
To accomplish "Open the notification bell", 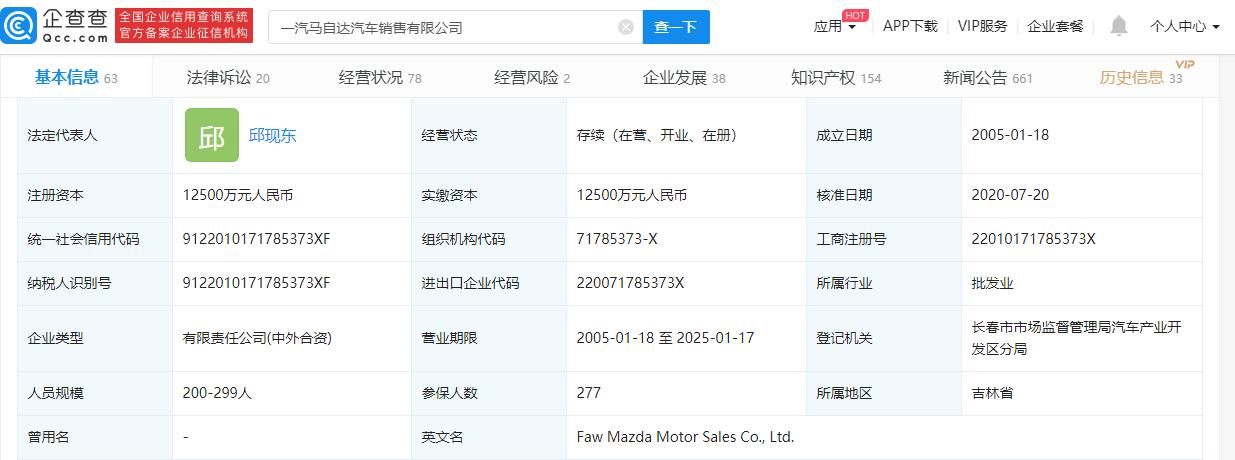I will coord(1118,27).
